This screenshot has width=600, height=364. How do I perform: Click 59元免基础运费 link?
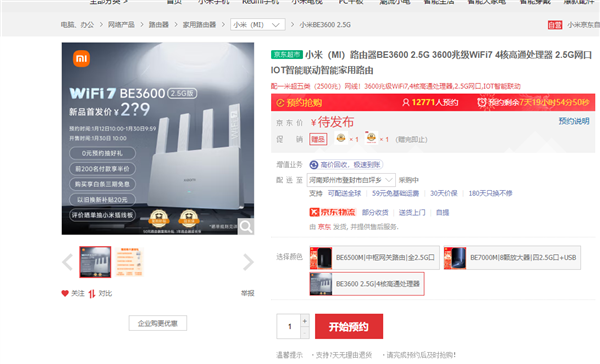click(x=395, y=193)
